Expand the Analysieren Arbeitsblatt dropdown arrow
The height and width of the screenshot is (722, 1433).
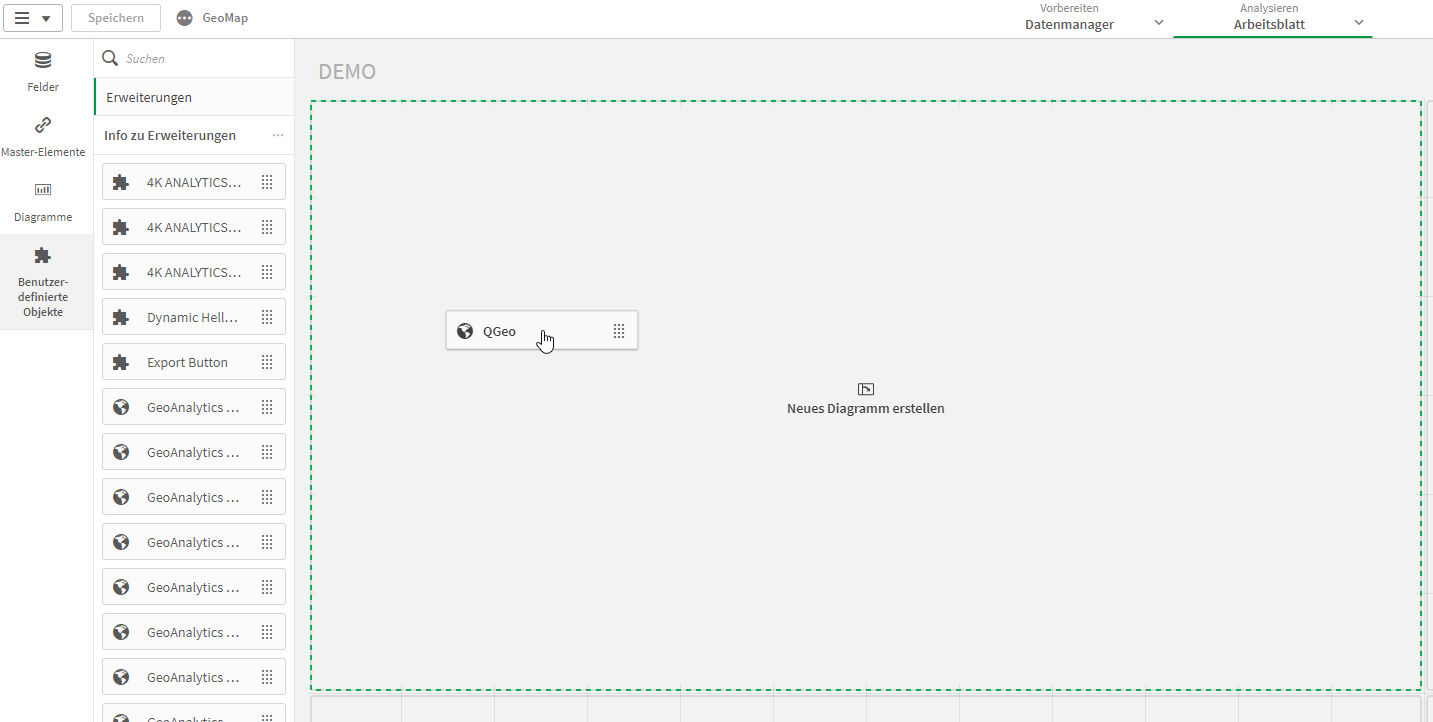1358,22
